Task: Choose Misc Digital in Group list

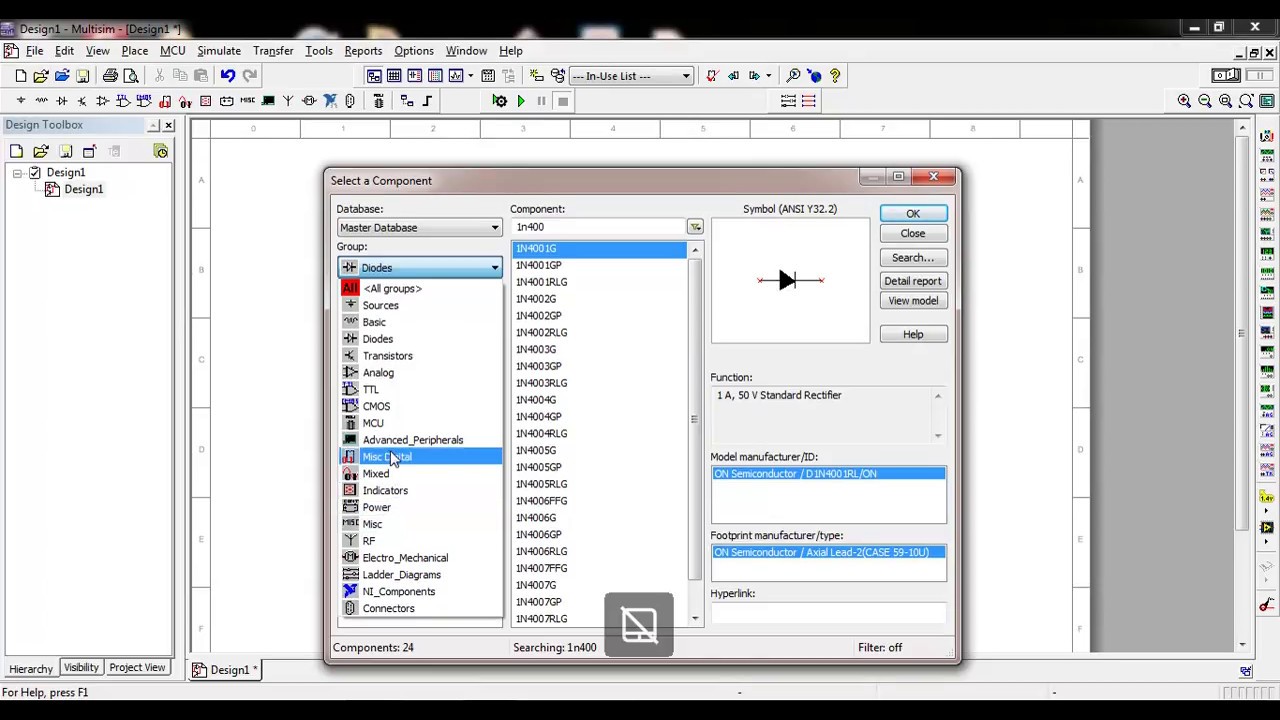Action: coord(420,457)
